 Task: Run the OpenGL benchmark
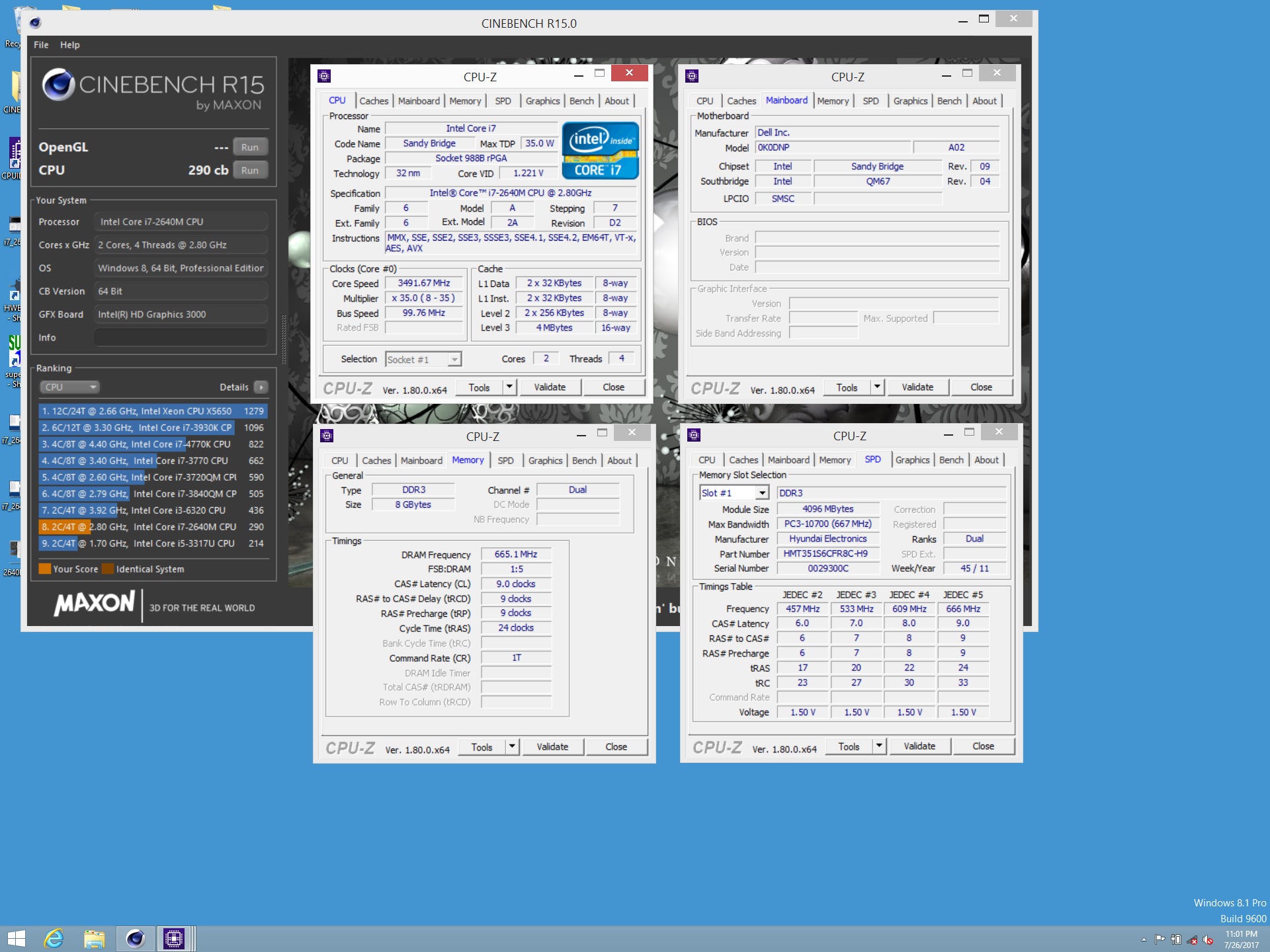(x=250, y=147)
